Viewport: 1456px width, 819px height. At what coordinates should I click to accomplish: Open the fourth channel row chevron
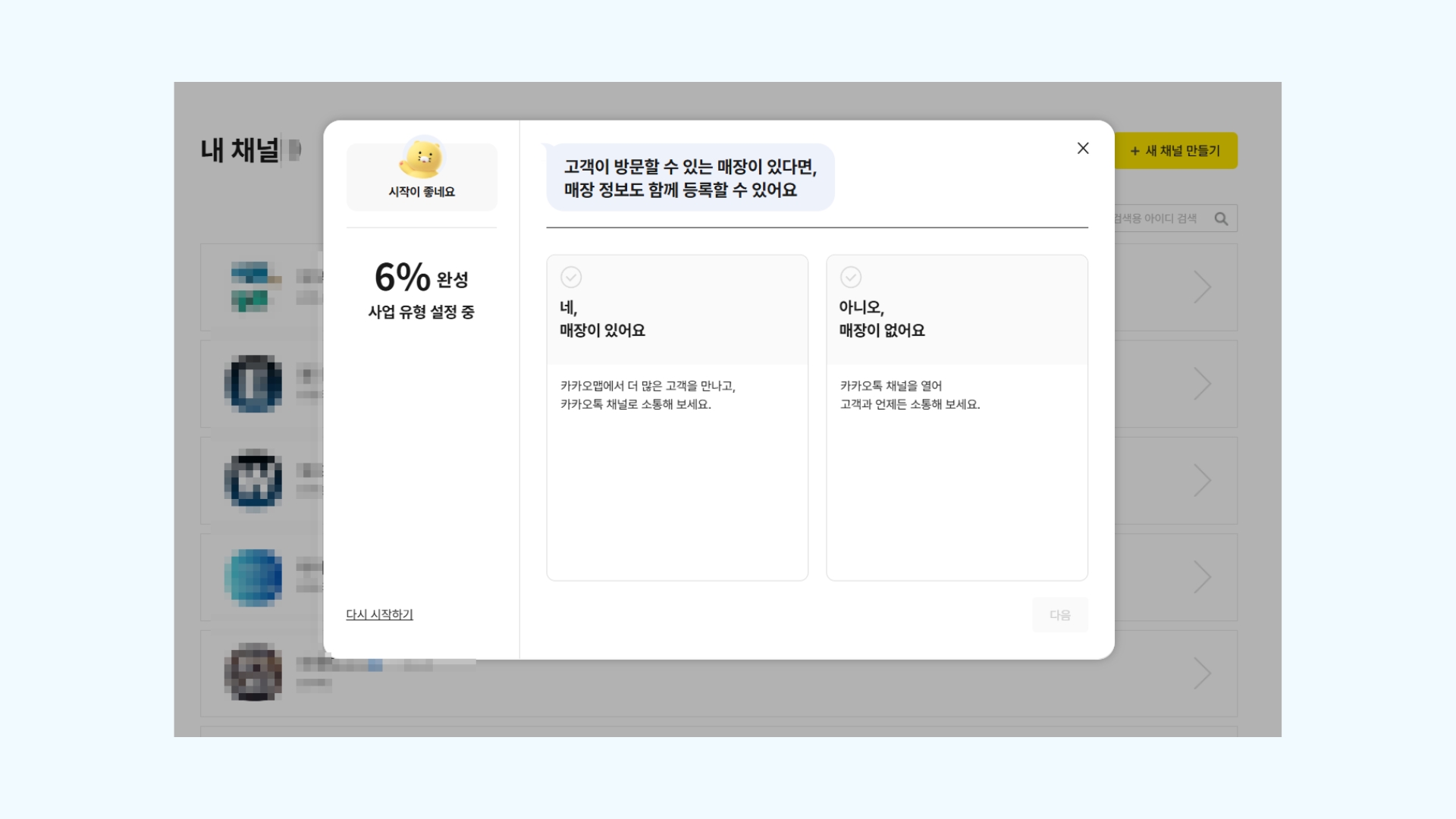[x=1202, y=577]
